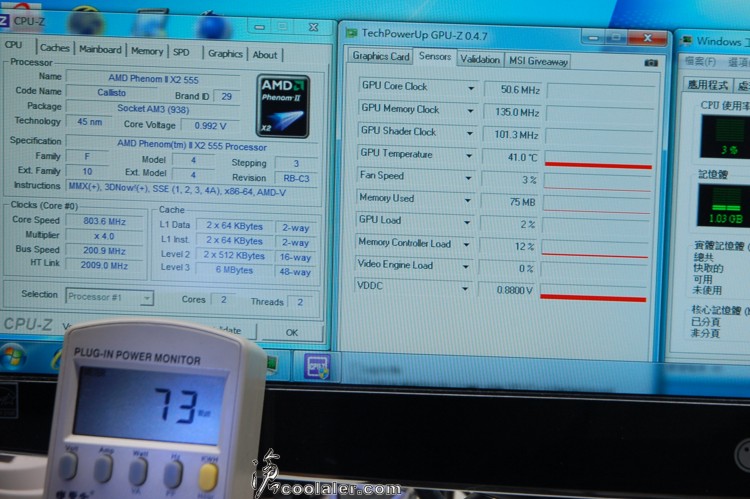The height and width of the screenshot is (499, 750).
Task: Expand the GPU Shader Clock sensor dropdown
Action: (x=470, y=133)
